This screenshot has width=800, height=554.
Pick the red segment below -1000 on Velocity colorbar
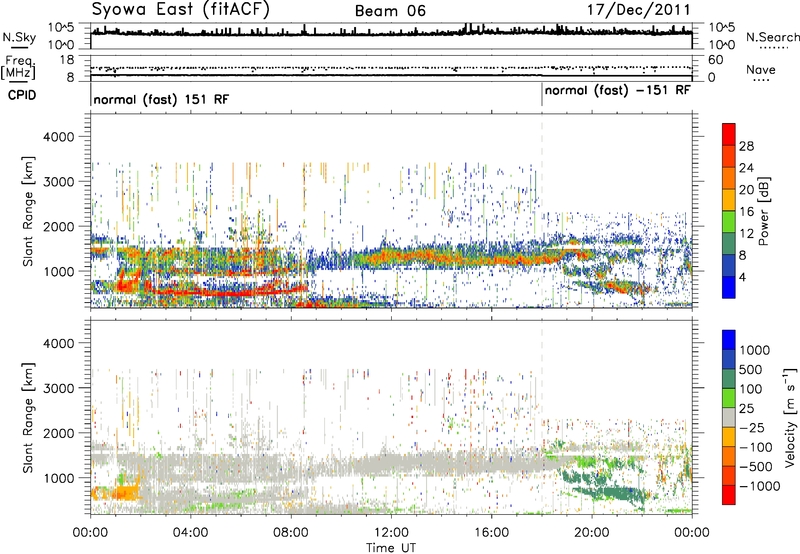pyautogui.click(x=729, y=495)
